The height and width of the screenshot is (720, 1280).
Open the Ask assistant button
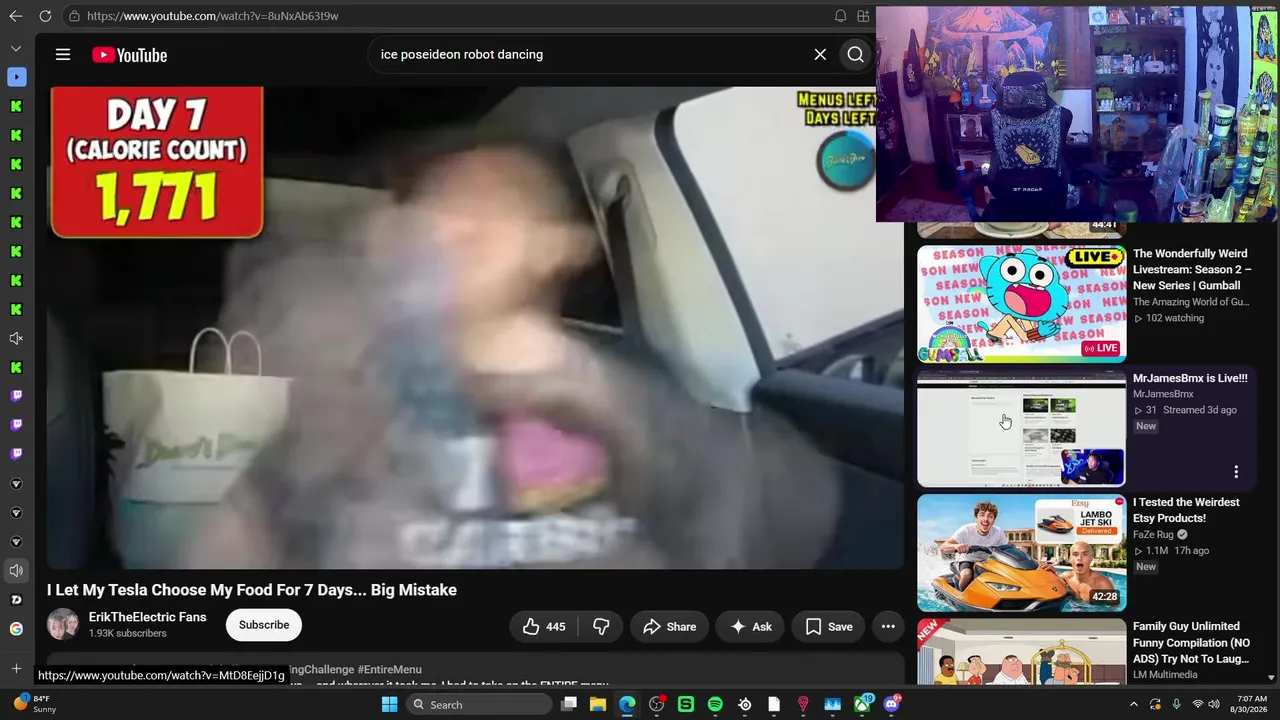[x=750, y=627]
